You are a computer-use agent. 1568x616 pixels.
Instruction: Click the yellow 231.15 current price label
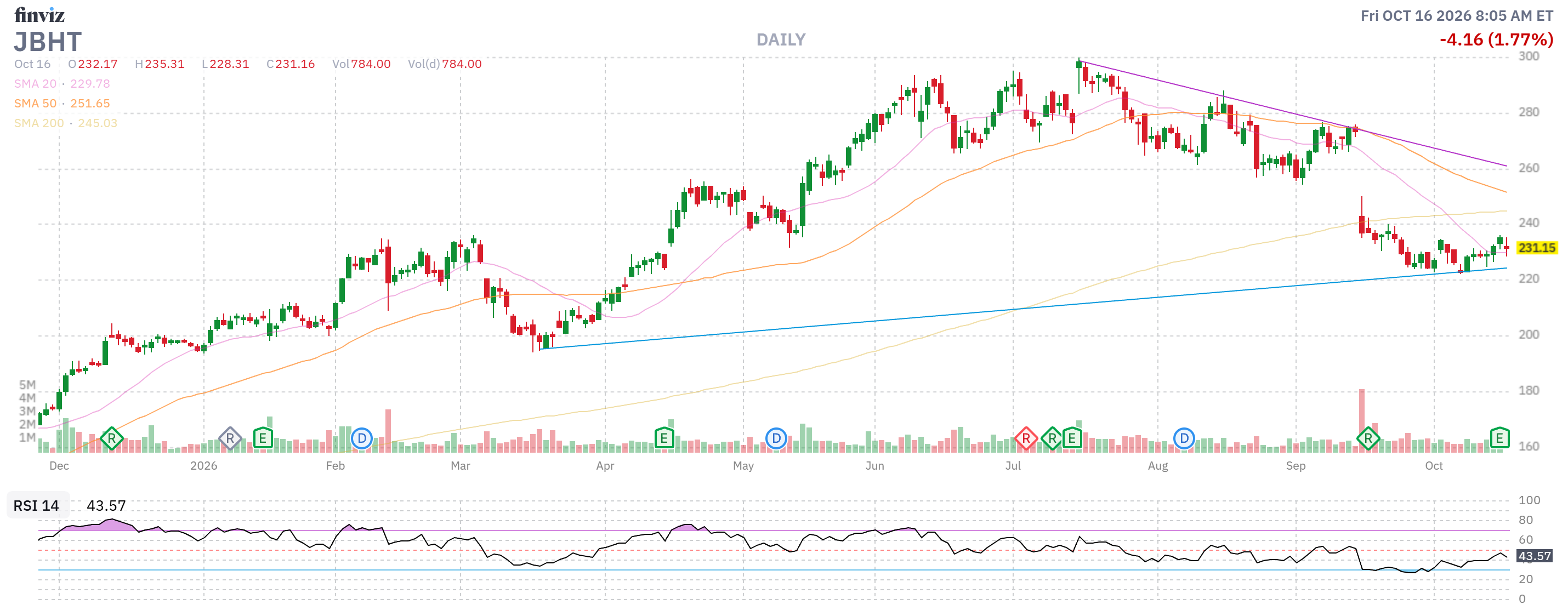(1536, 248)
